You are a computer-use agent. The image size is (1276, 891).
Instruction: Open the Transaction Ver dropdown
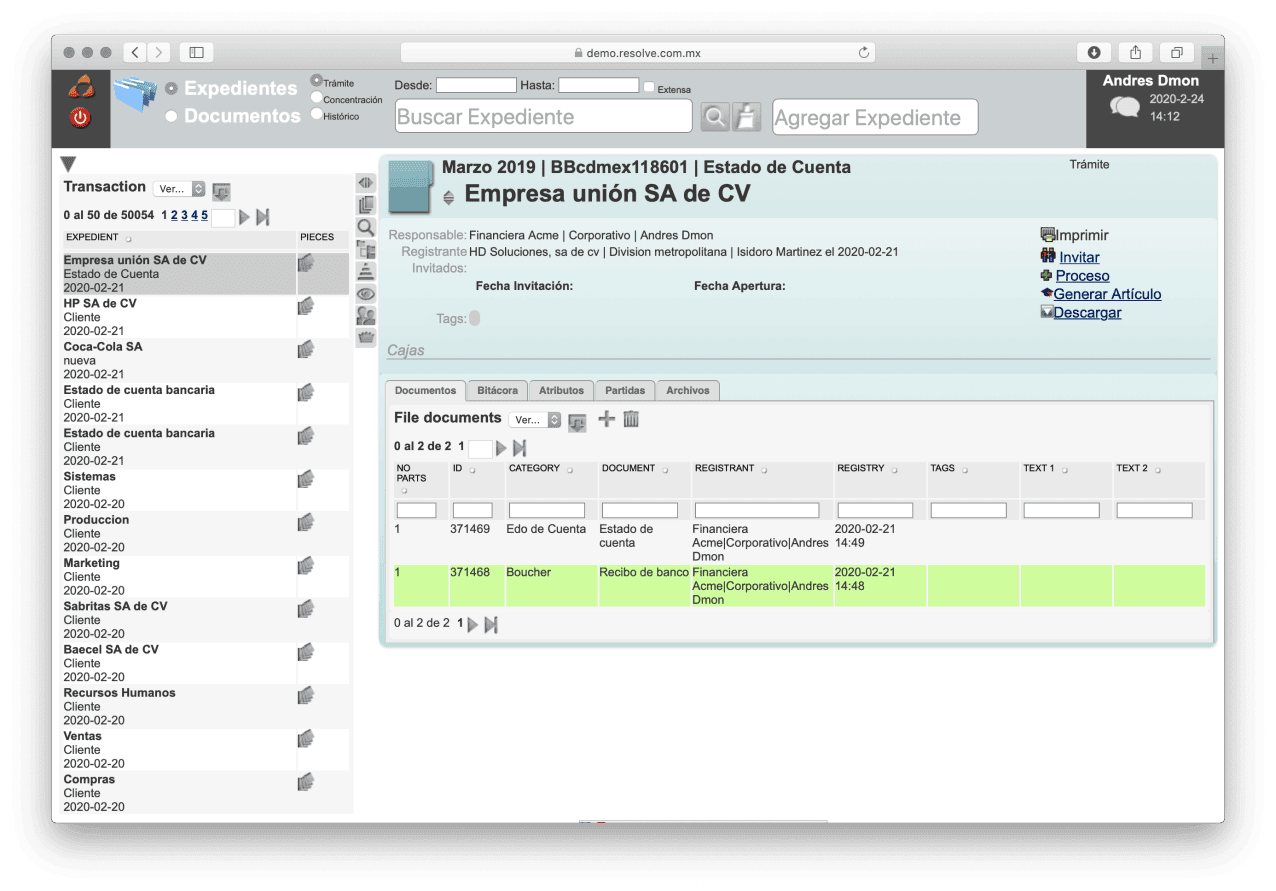179,189
